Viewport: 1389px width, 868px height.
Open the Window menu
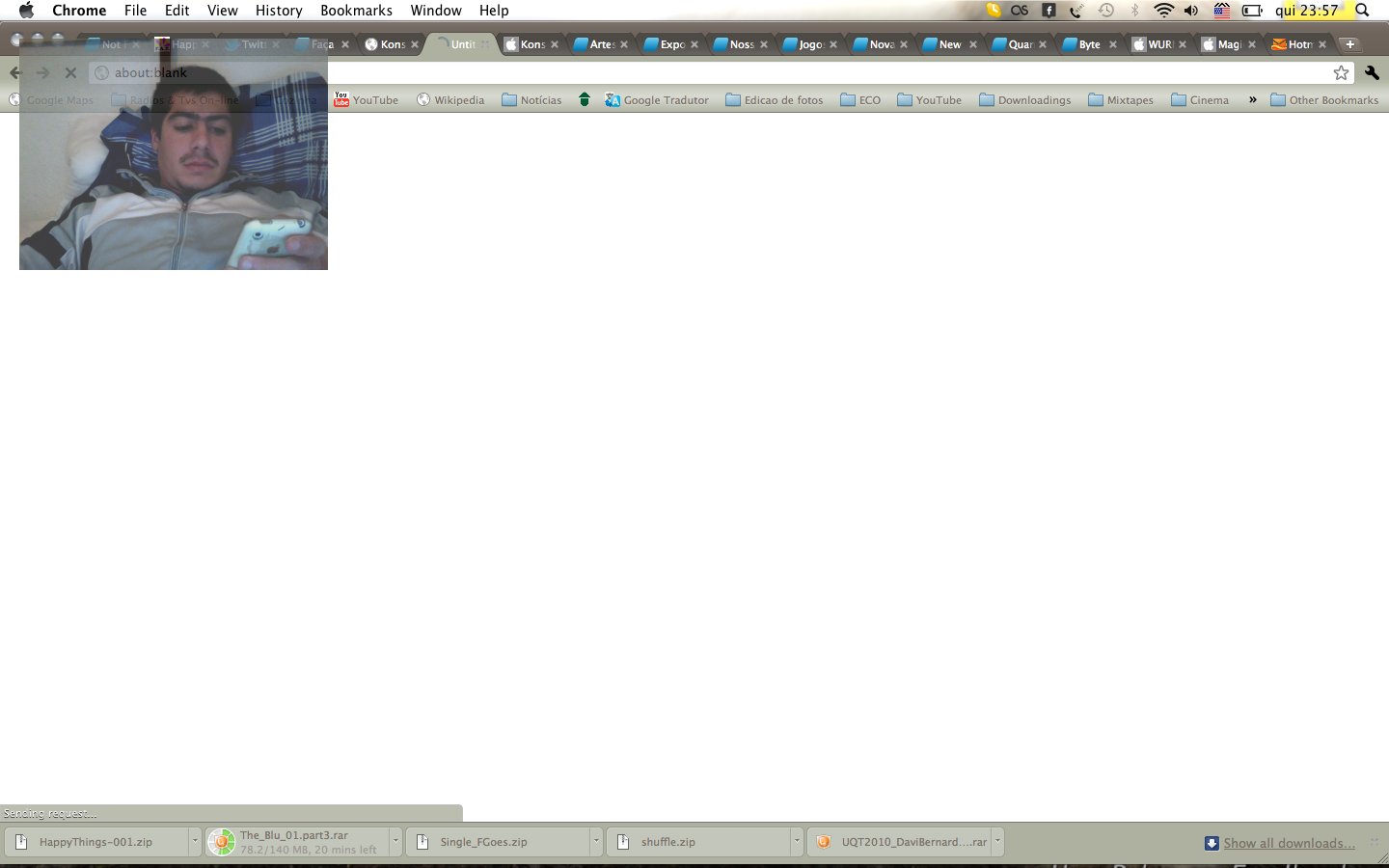436,11
